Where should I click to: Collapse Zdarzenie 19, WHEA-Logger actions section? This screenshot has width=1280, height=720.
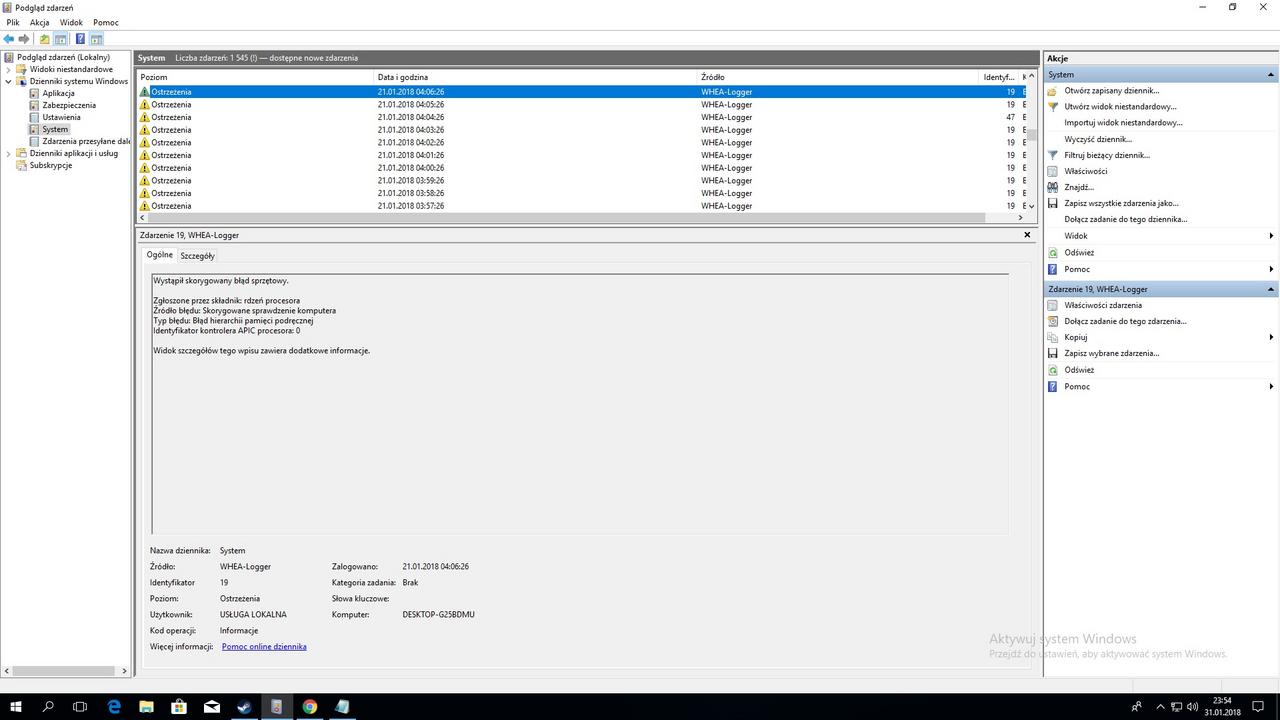[1271, 289]
